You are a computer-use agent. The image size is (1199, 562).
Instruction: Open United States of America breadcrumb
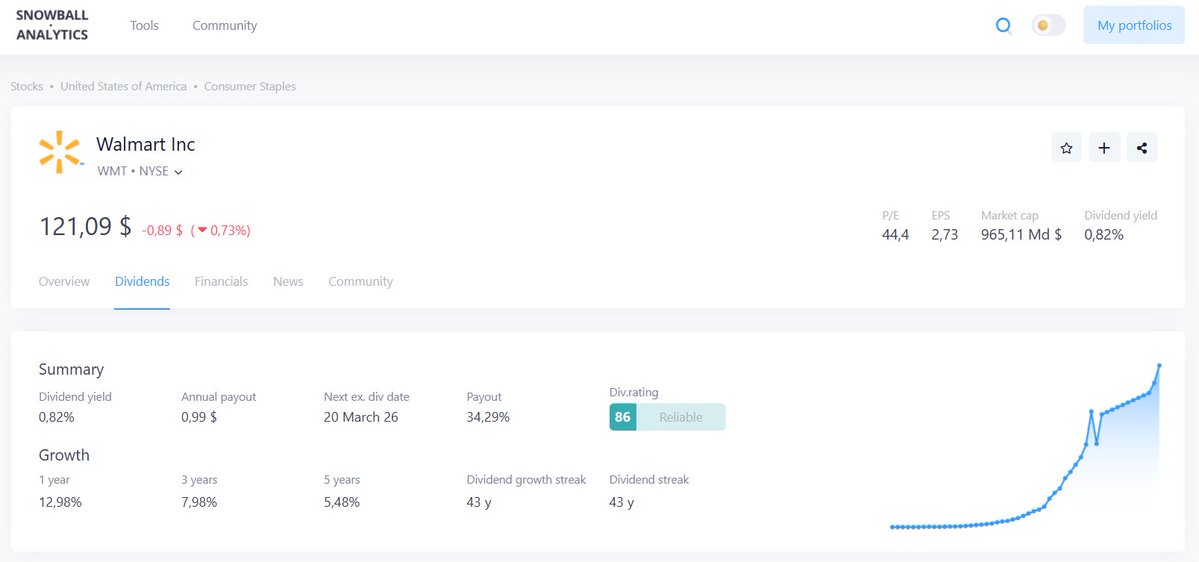[123, 86]
